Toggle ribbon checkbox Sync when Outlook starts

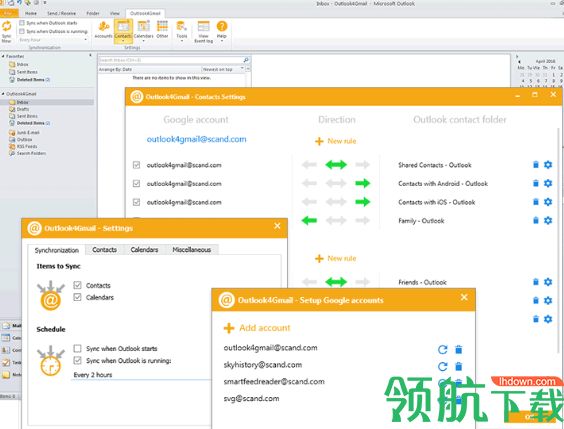coord(22,23)
